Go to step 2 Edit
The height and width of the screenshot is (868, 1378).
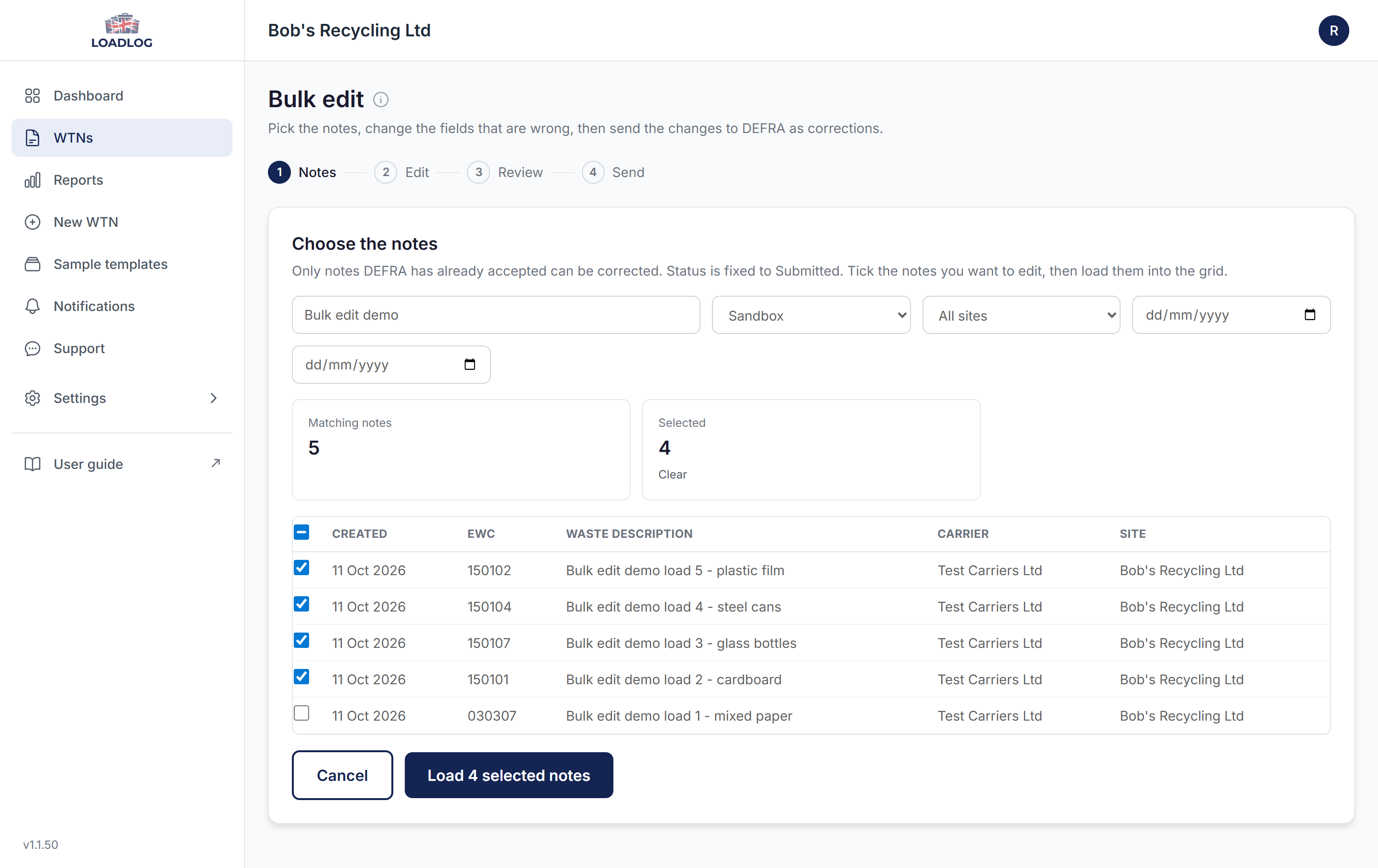402,172
